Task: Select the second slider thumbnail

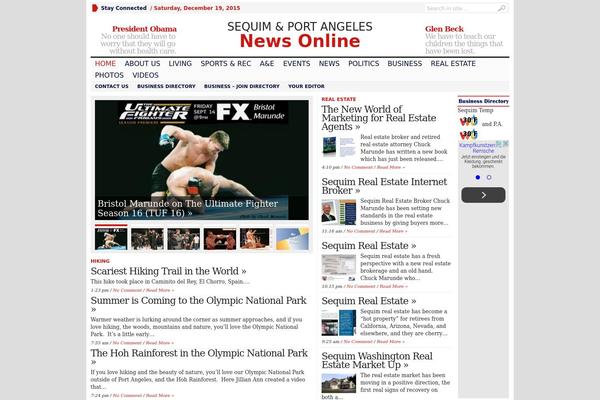Action: (x=147, y=239)
